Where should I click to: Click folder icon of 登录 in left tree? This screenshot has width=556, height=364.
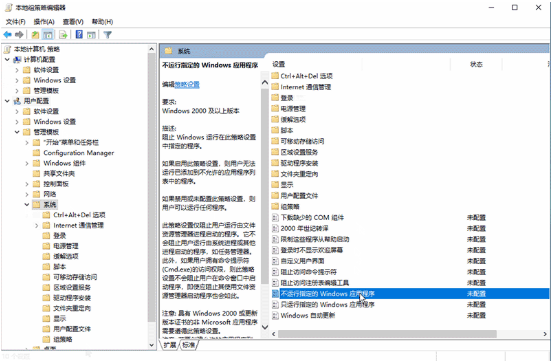46,236
